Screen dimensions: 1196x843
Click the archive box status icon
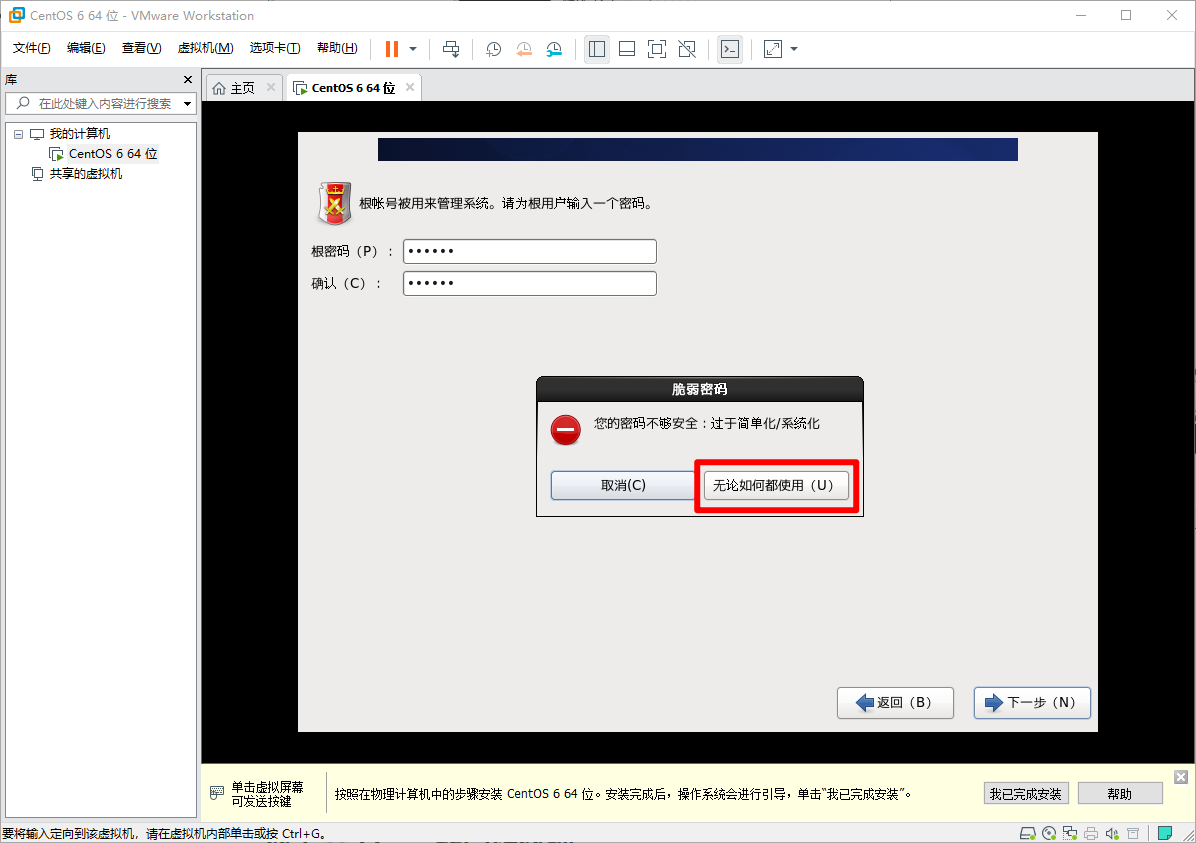coord(1133,834)
